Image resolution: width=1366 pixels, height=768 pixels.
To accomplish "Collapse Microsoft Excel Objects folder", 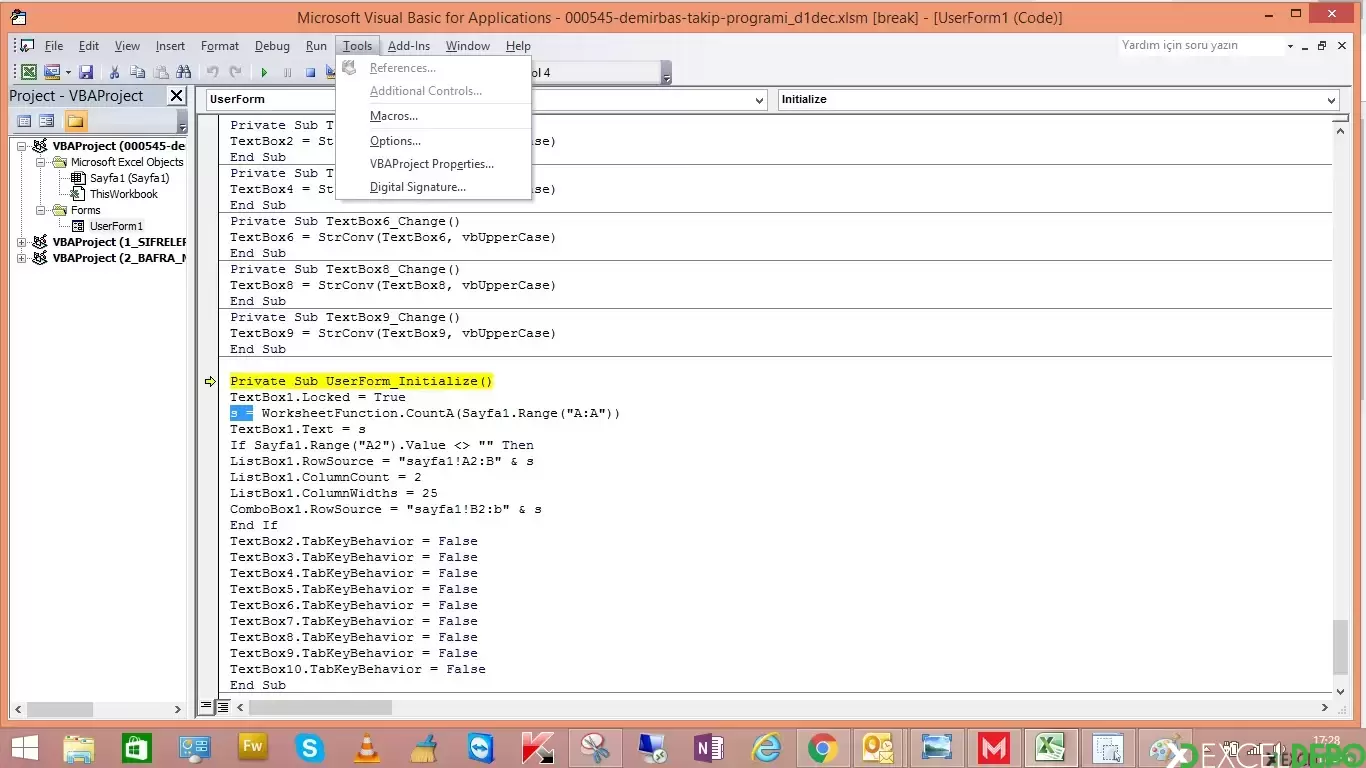I will [40, 162].
